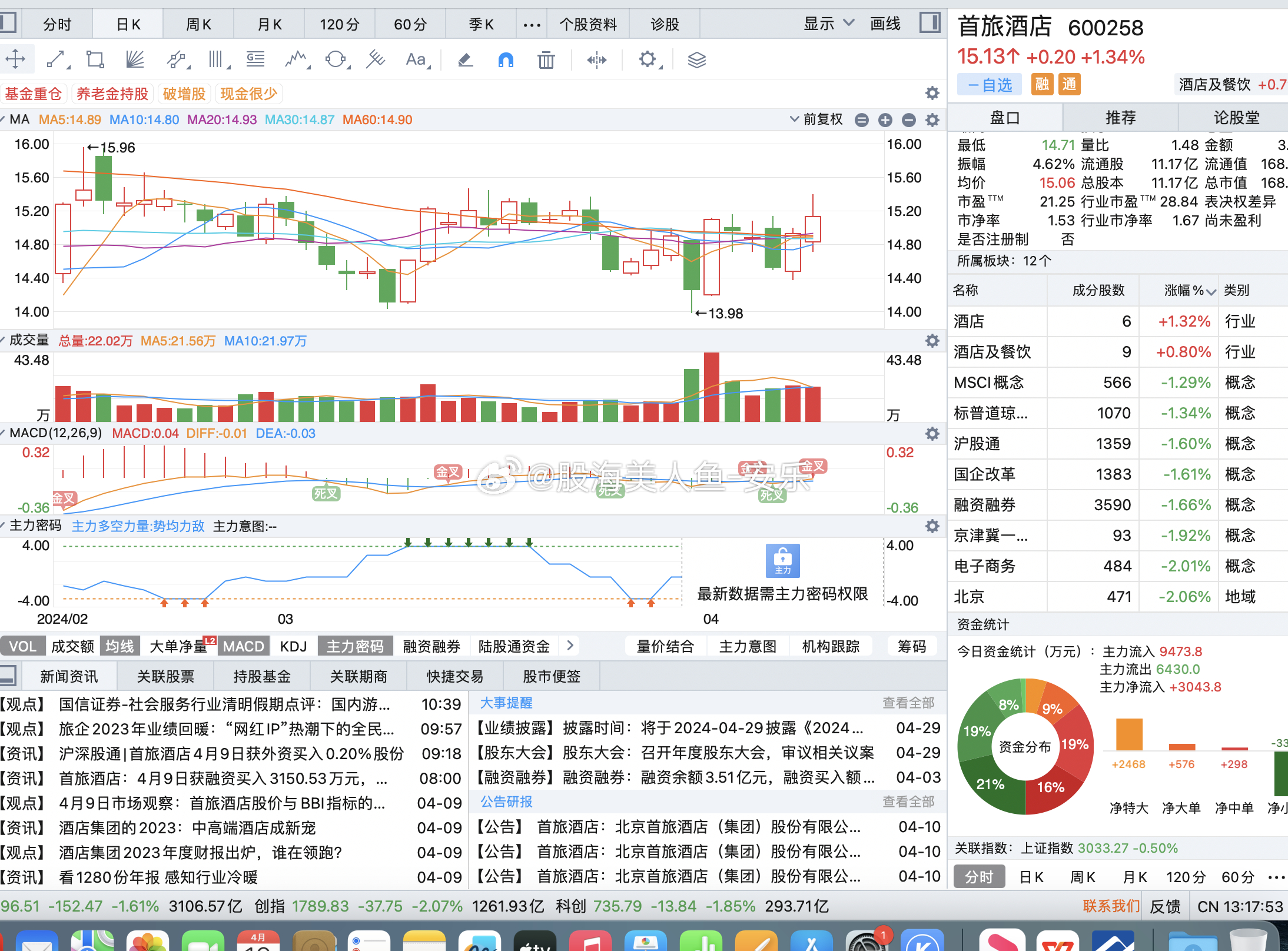Toggle KDJ indicator button

click(x=293, y=646)
